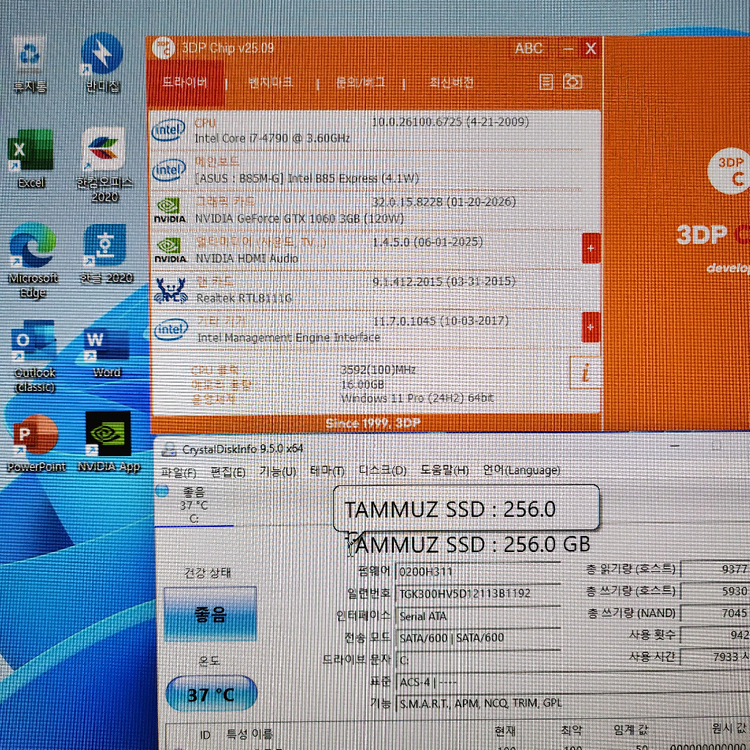Click the ABC language button in 3DP Chip
The height and width of the screenshot is (750, 750).
[529, 48]
